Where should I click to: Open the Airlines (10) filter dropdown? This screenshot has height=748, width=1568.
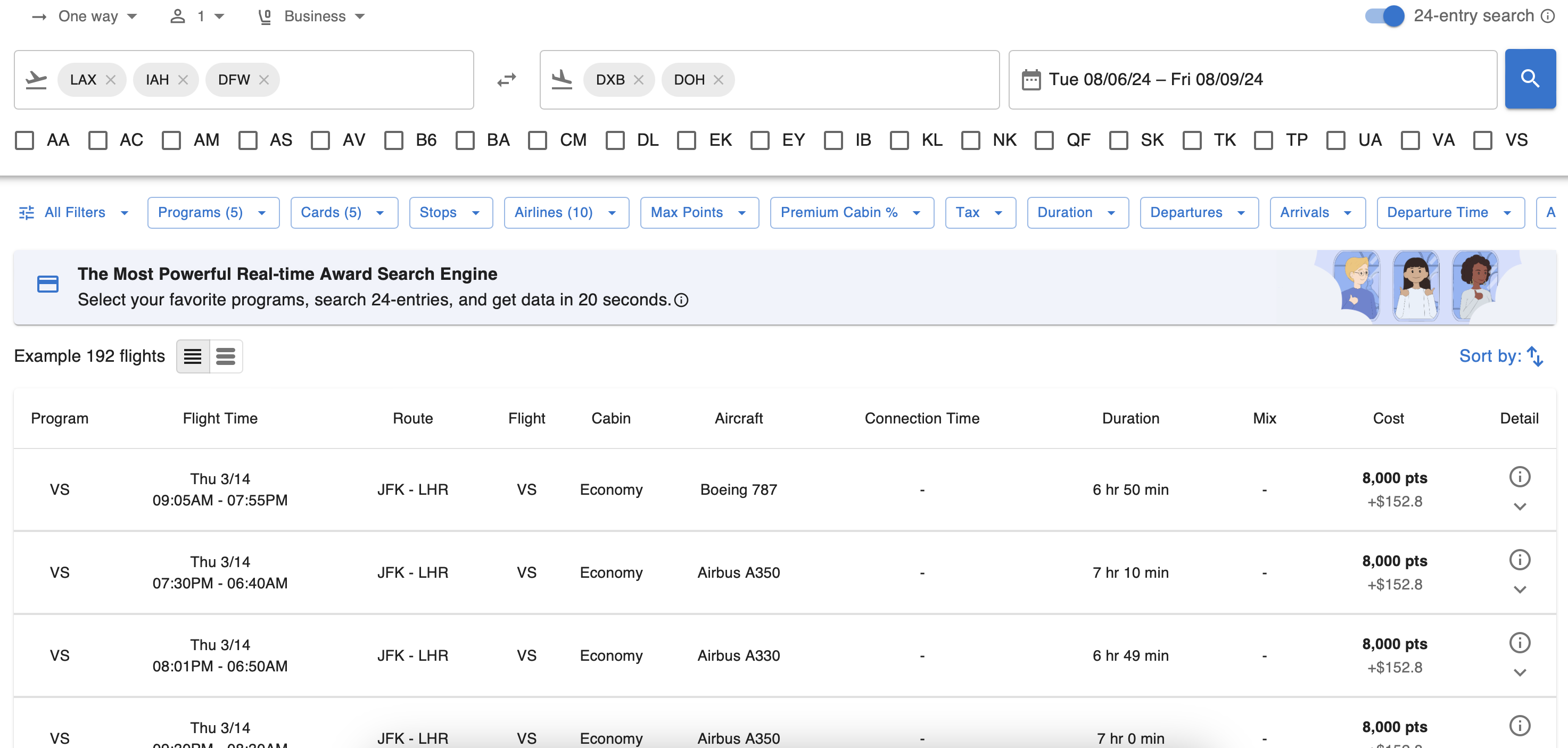566,212
